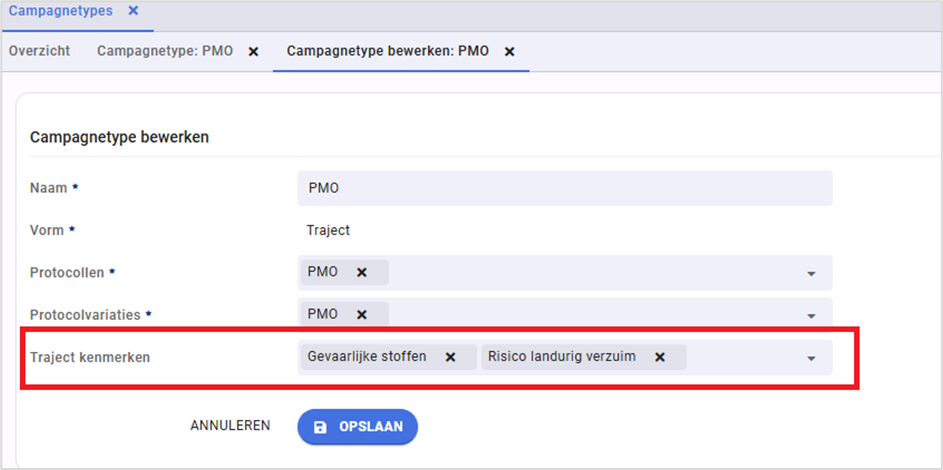Open the Traject kenmerken dropdown

811,358
